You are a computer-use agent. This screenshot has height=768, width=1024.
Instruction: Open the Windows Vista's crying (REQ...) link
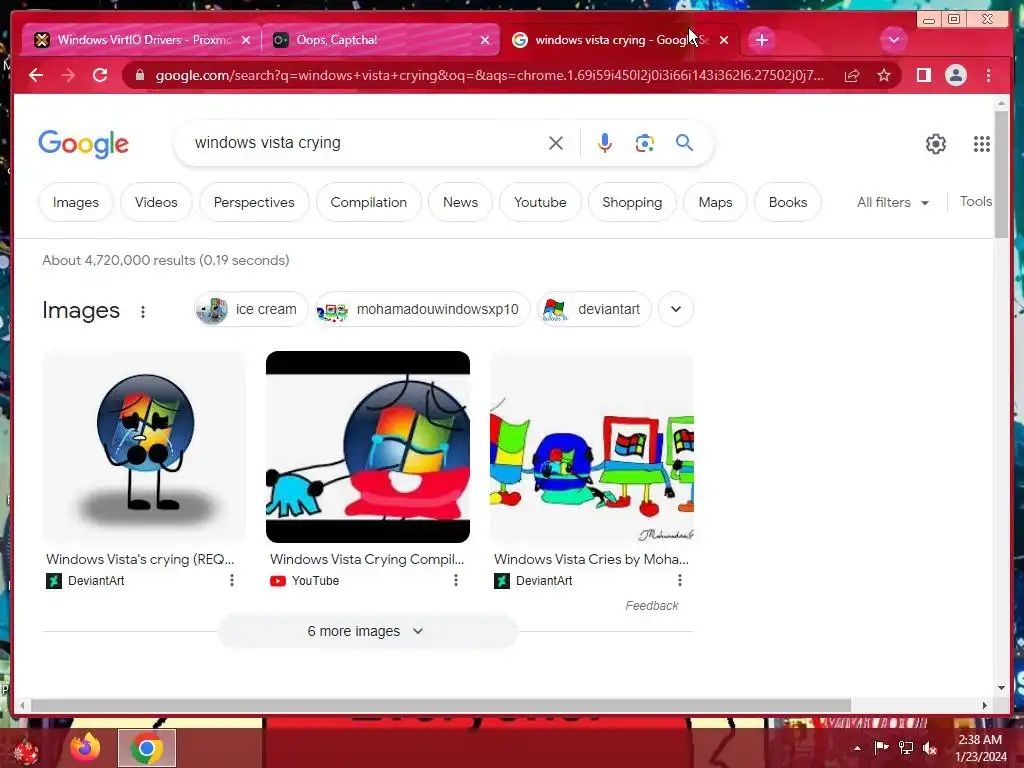tap(140, 559)
